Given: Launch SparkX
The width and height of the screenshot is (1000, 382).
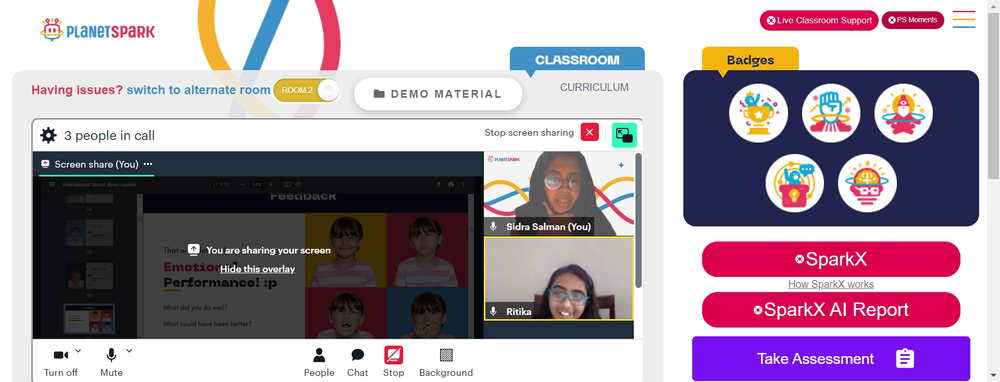Looking at the screenshot, I should pyautogui.click(x=831, y=259).
